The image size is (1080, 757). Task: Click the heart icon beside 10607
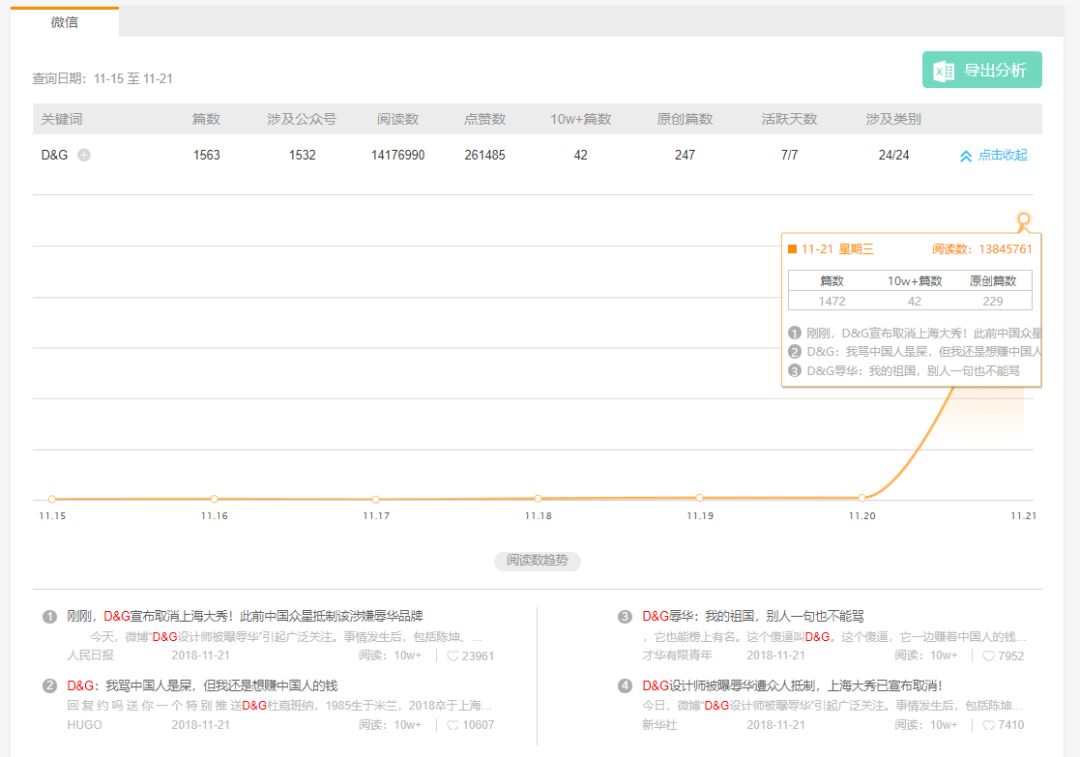(453, 725)
